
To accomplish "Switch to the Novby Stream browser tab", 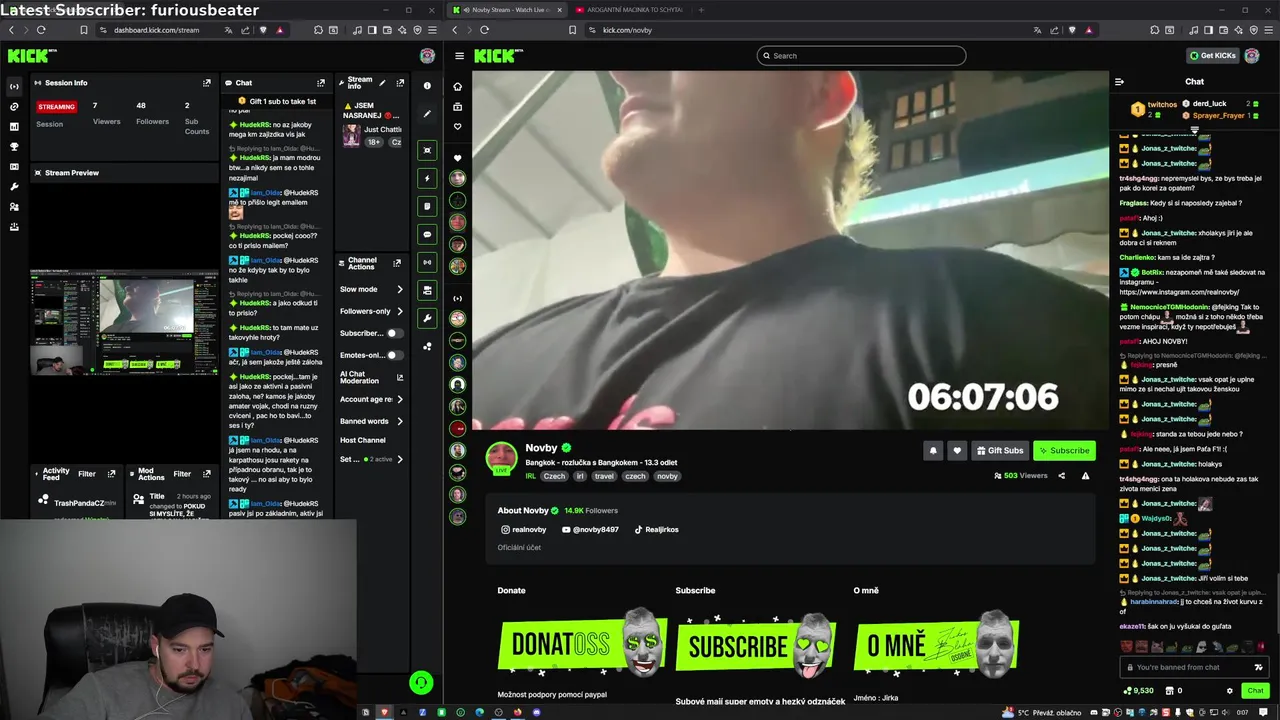I will tap(507, 10).
